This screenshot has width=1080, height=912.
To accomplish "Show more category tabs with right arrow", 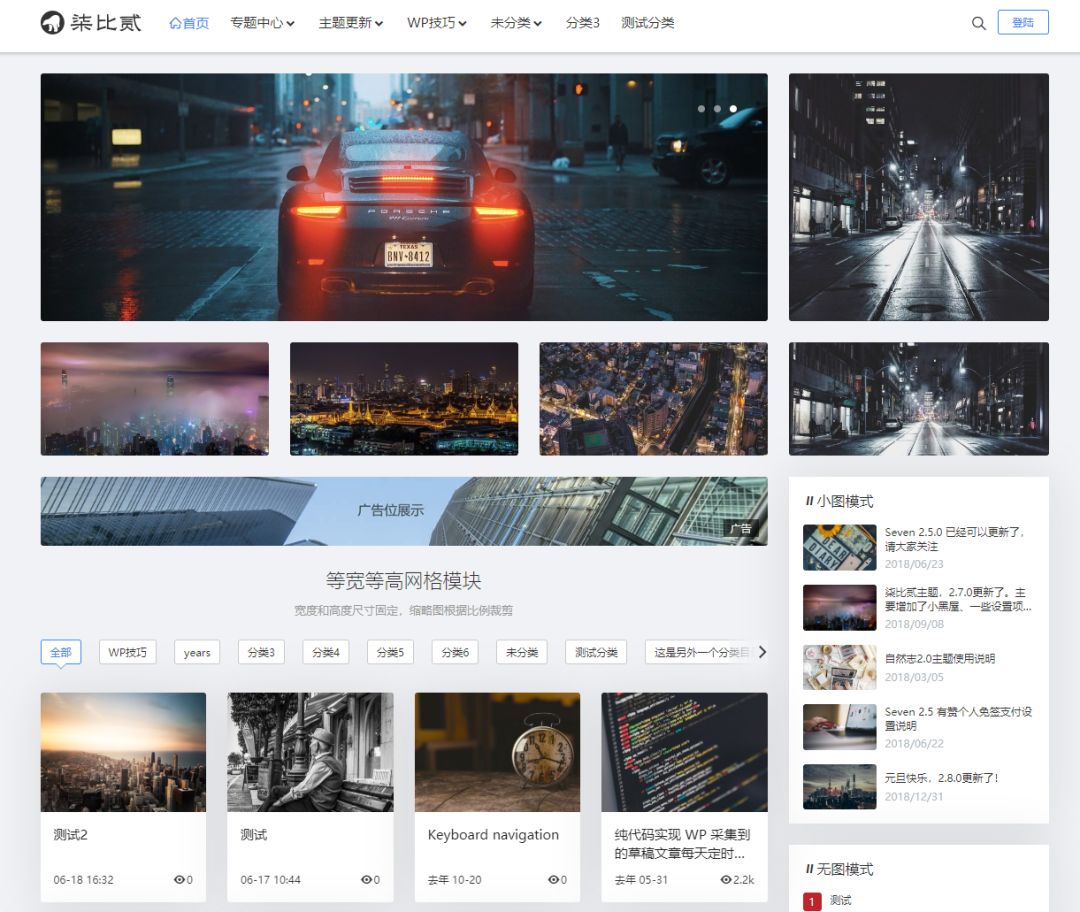I will [x=762, y=652].
